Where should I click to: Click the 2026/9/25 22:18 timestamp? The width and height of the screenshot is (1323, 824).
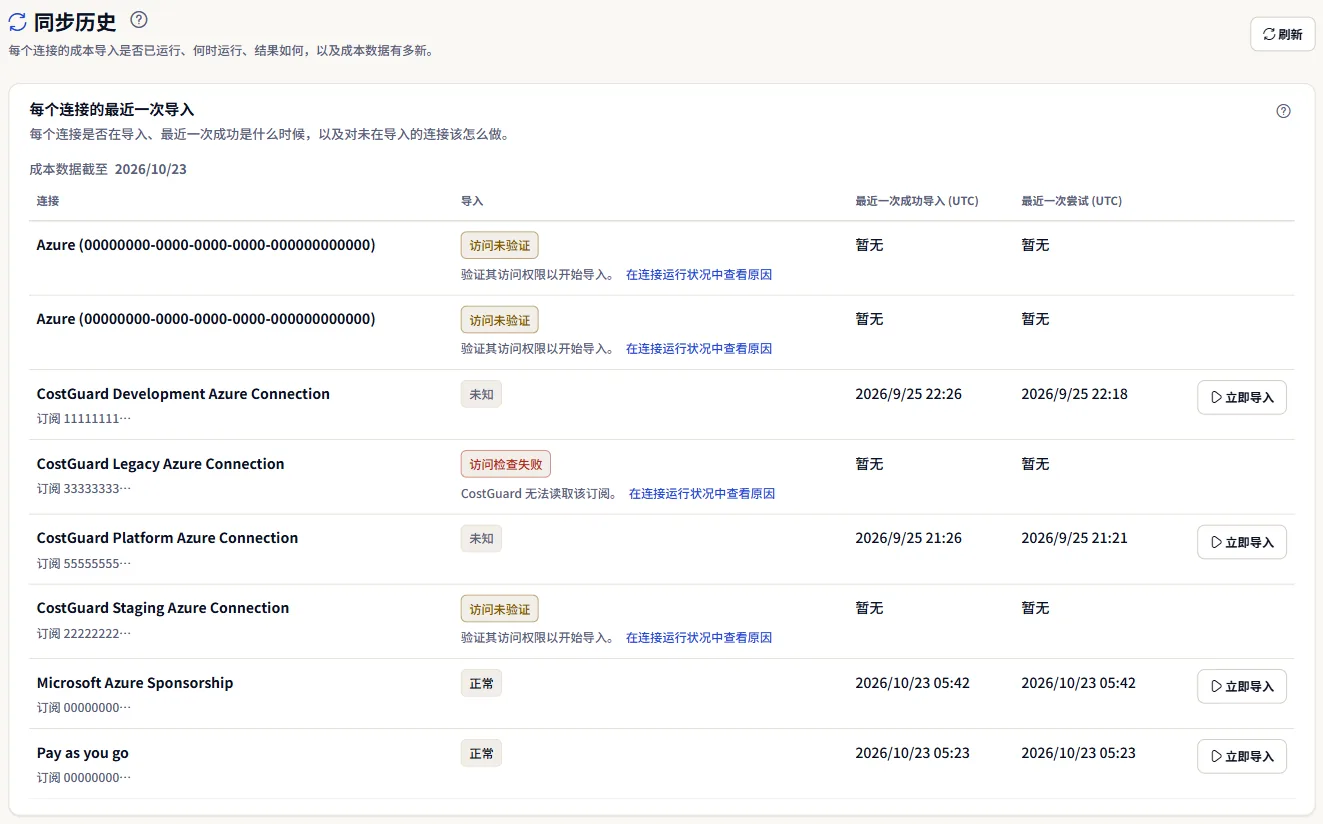click(1074, 394)
